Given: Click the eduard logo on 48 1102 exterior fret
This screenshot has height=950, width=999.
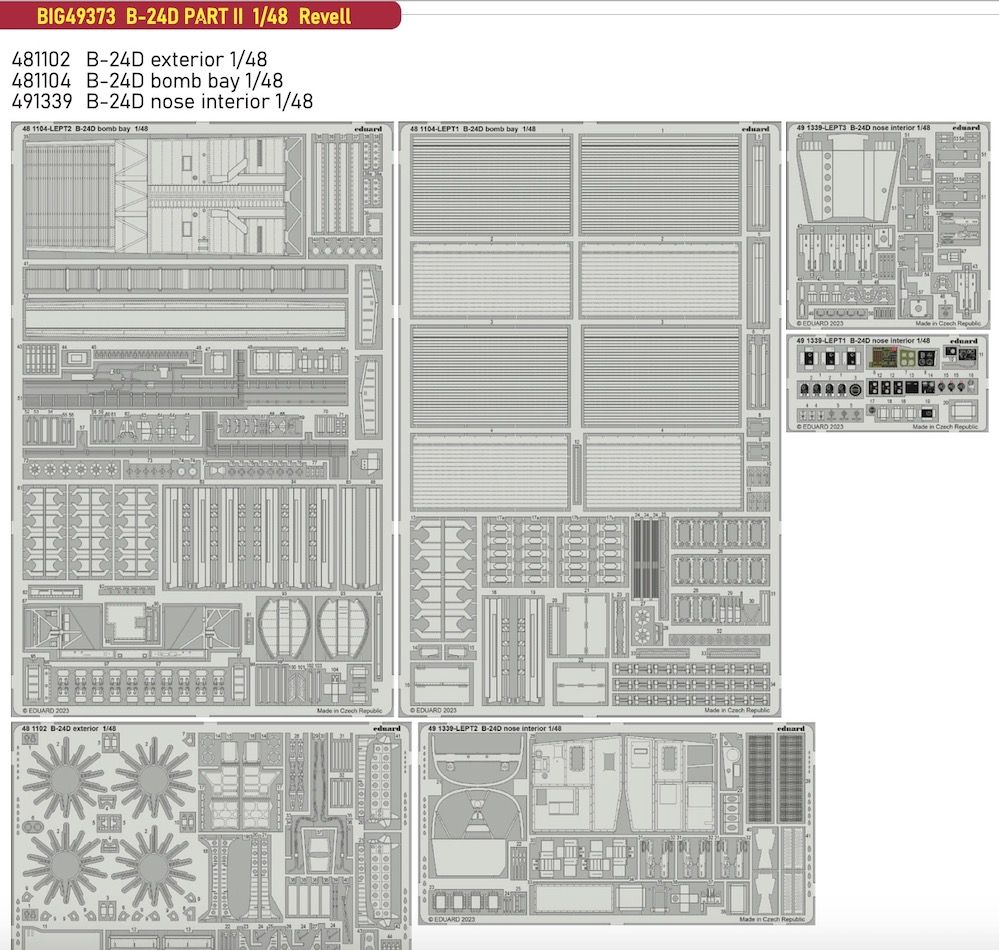Looking at the screenshot, I should 391,729.
